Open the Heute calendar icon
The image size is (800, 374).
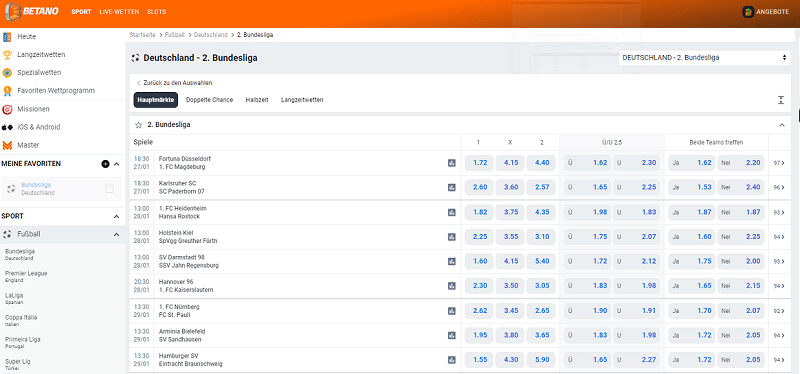pyautogui.click(x=7, y=37)
